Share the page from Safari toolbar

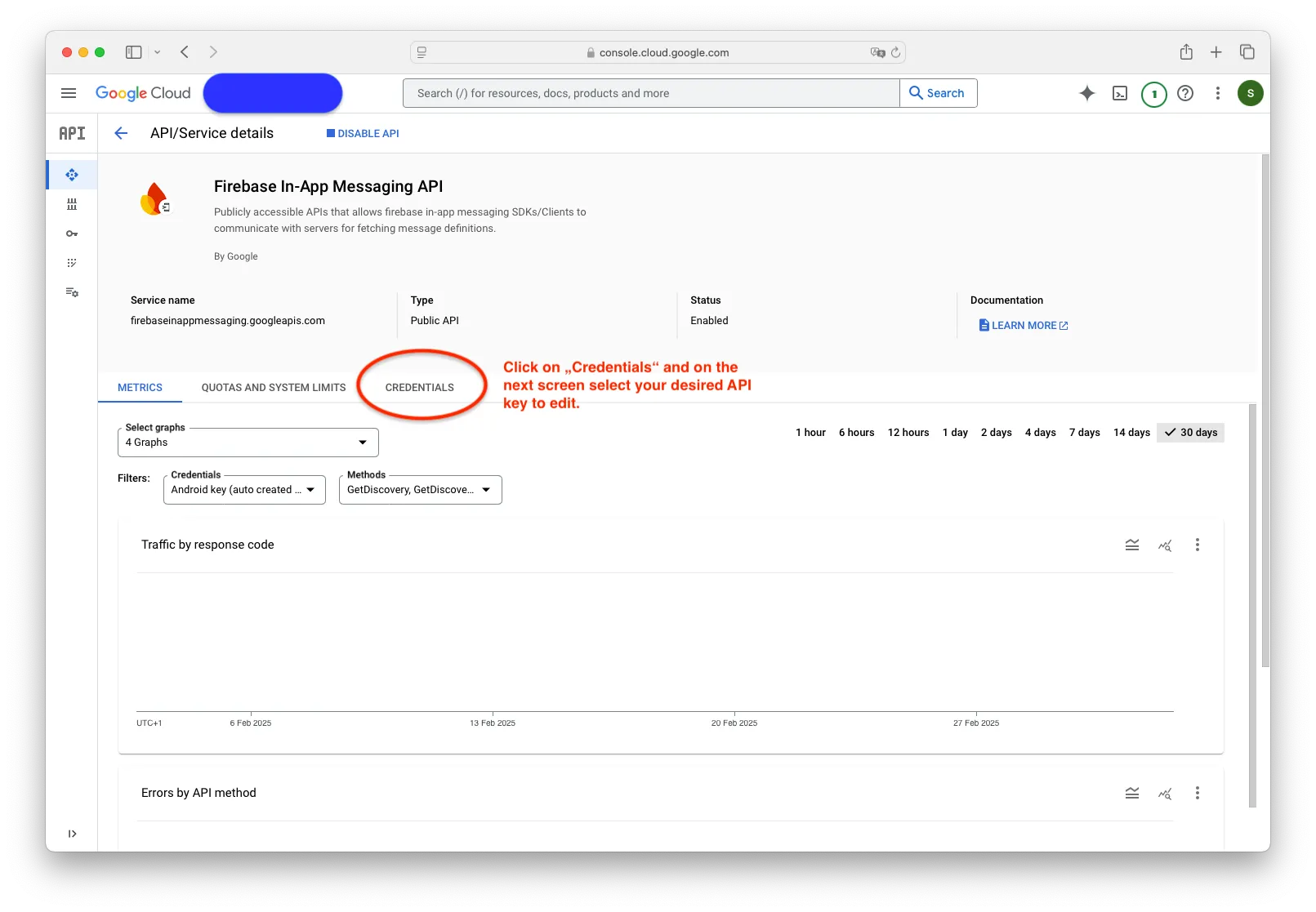click(1186, 51)
